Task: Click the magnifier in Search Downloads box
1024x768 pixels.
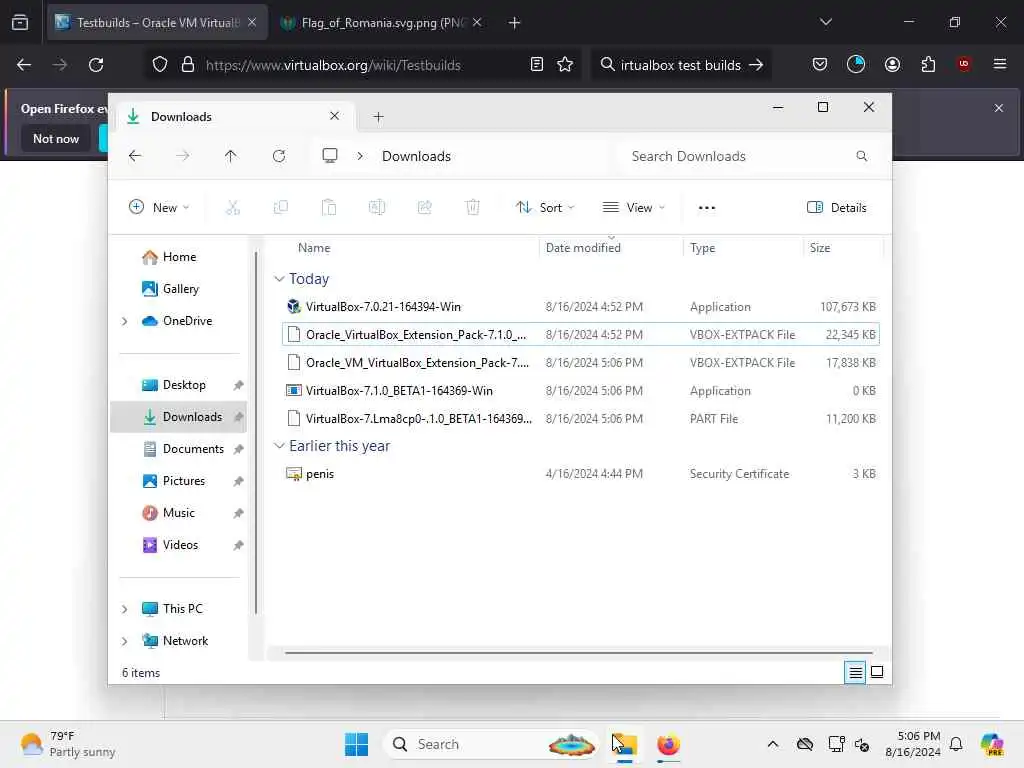Action: (861, 156)
